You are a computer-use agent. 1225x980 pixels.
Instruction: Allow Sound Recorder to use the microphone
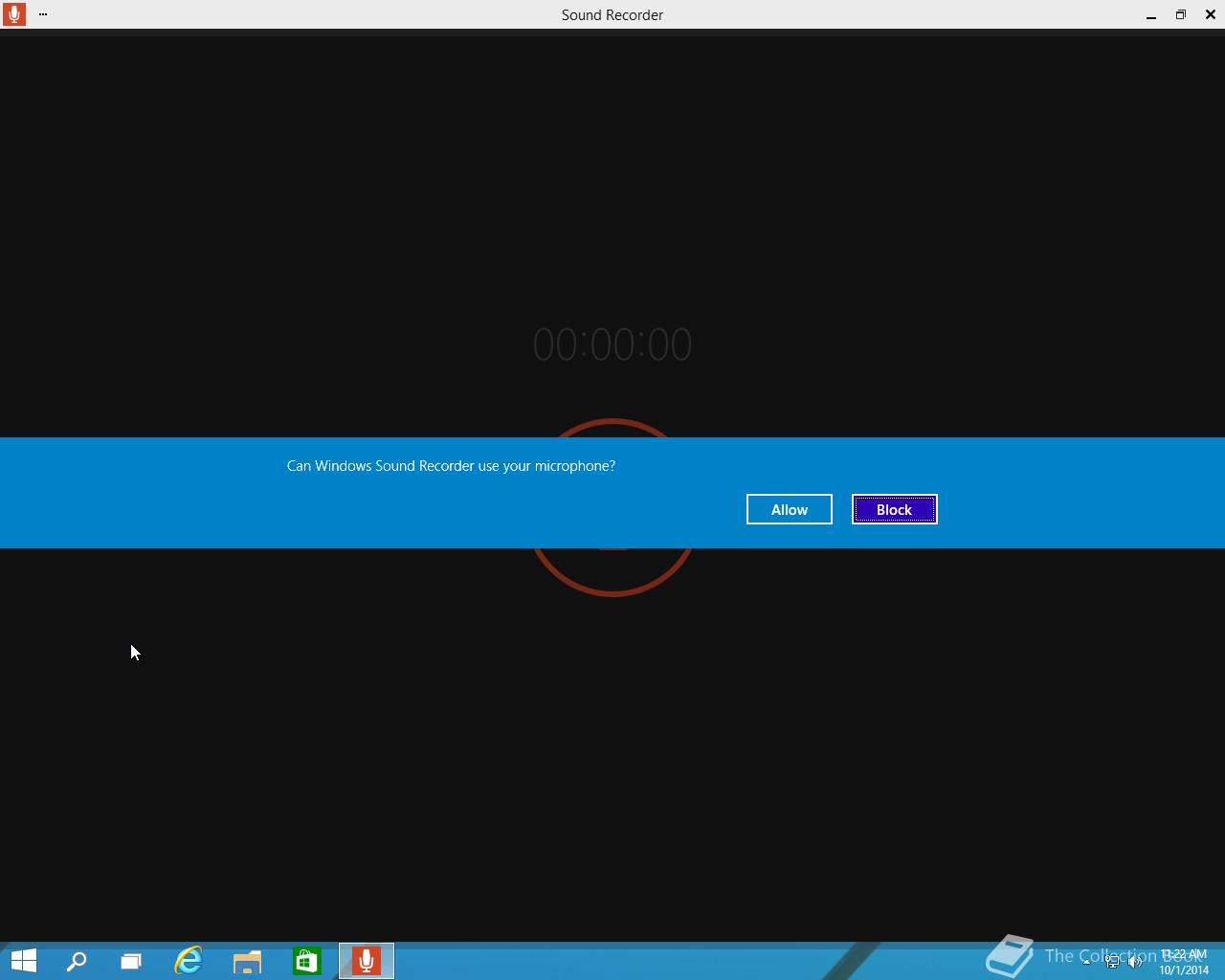pyautogui.click(x=790, y=509)
